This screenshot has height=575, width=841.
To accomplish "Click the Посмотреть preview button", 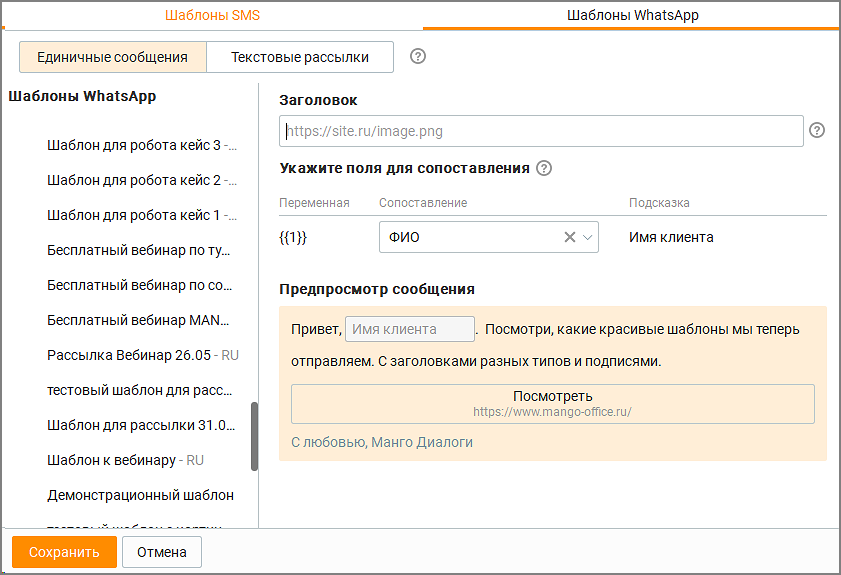I will coord(552,404).
